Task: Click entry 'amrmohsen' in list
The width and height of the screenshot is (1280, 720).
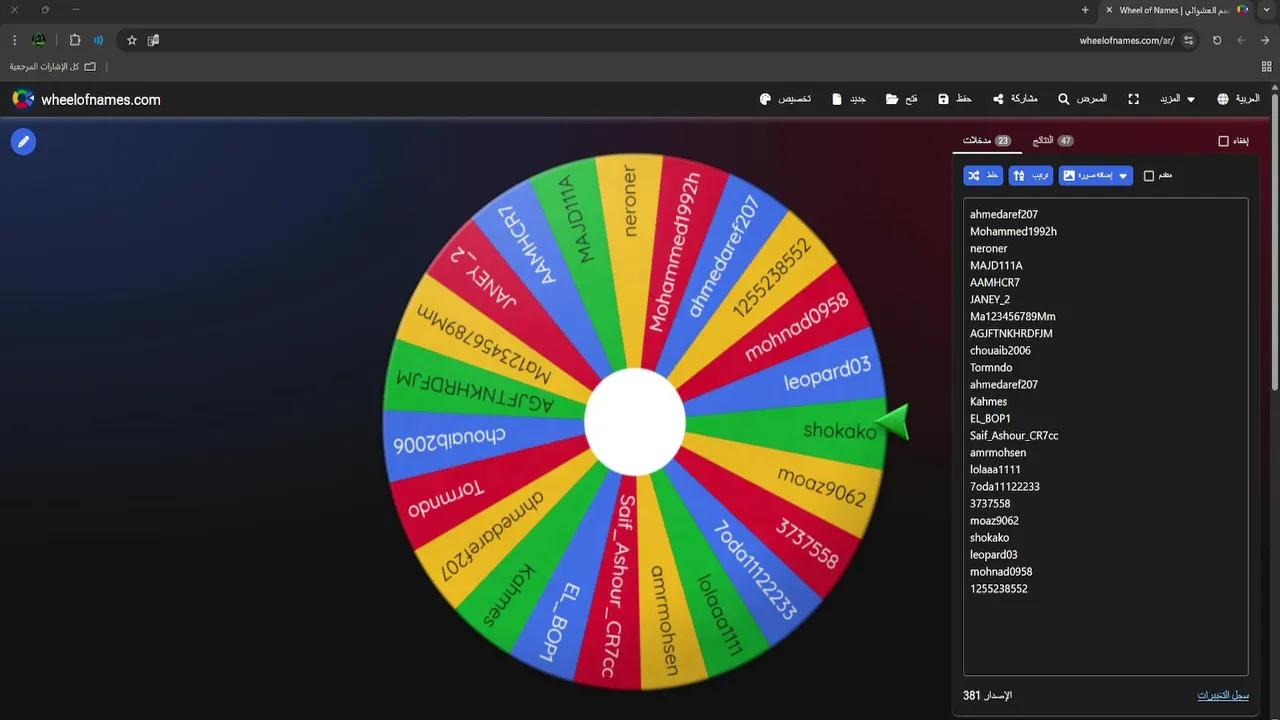Action: [x=998, y=453]
